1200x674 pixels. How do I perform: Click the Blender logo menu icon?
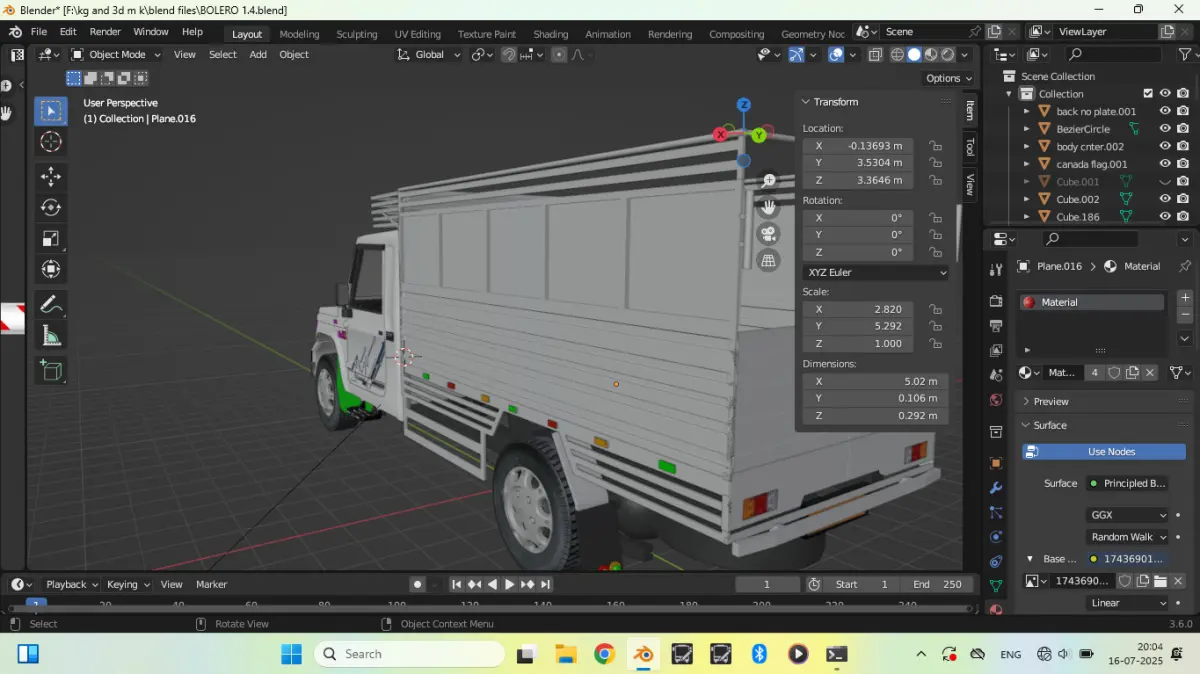pyautogui.click(x=15, y=32)
